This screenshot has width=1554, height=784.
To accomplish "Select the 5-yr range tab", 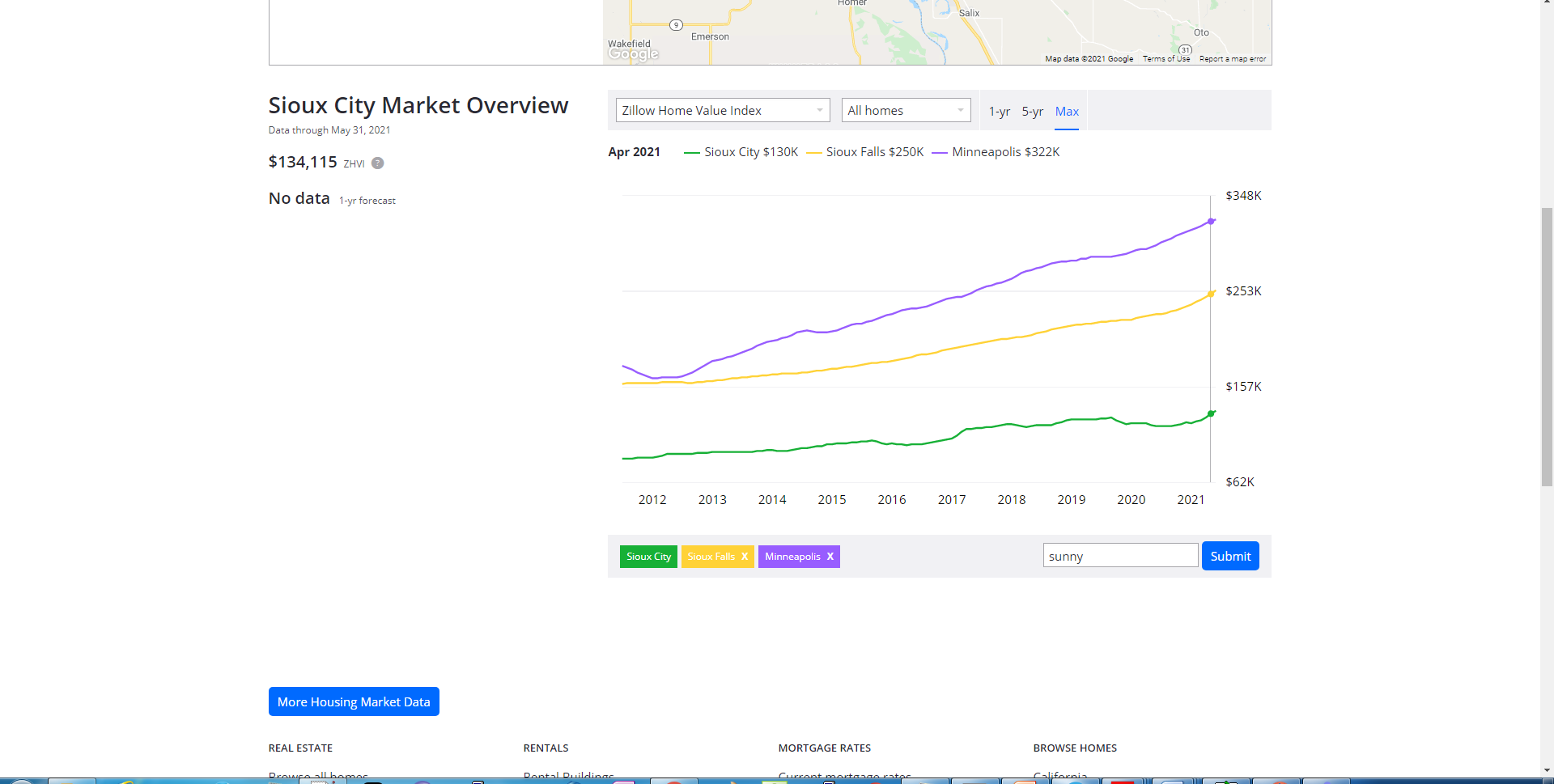I will coord(1032,111).
